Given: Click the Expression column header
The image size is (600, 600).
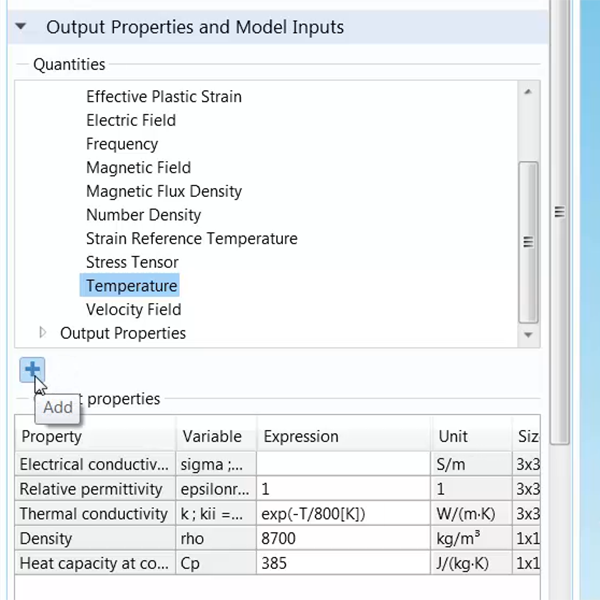Looking at the screenshot, I should point(300,437).
